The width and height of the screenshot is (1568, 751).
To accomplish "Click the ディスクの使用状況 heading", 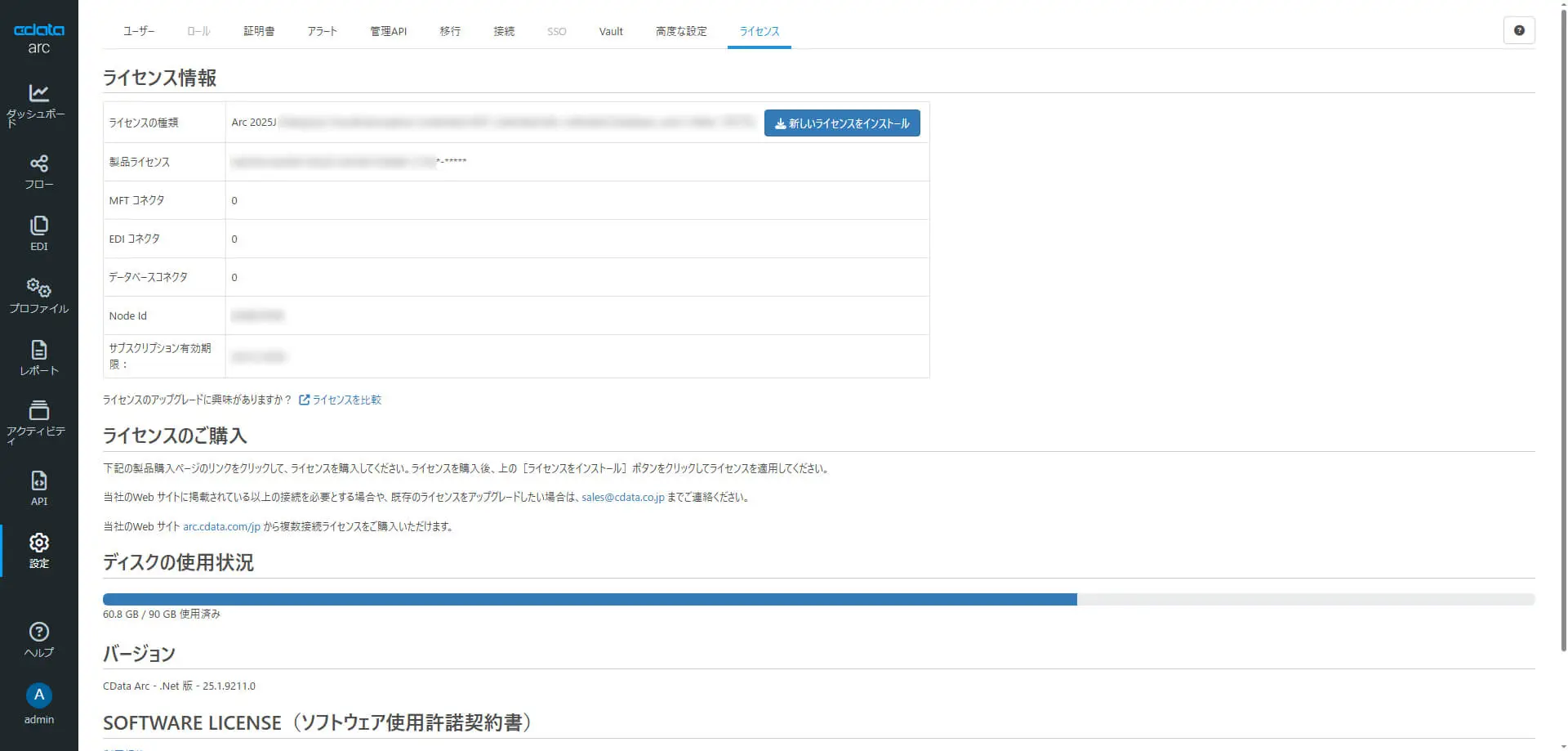I will [178, 562].
